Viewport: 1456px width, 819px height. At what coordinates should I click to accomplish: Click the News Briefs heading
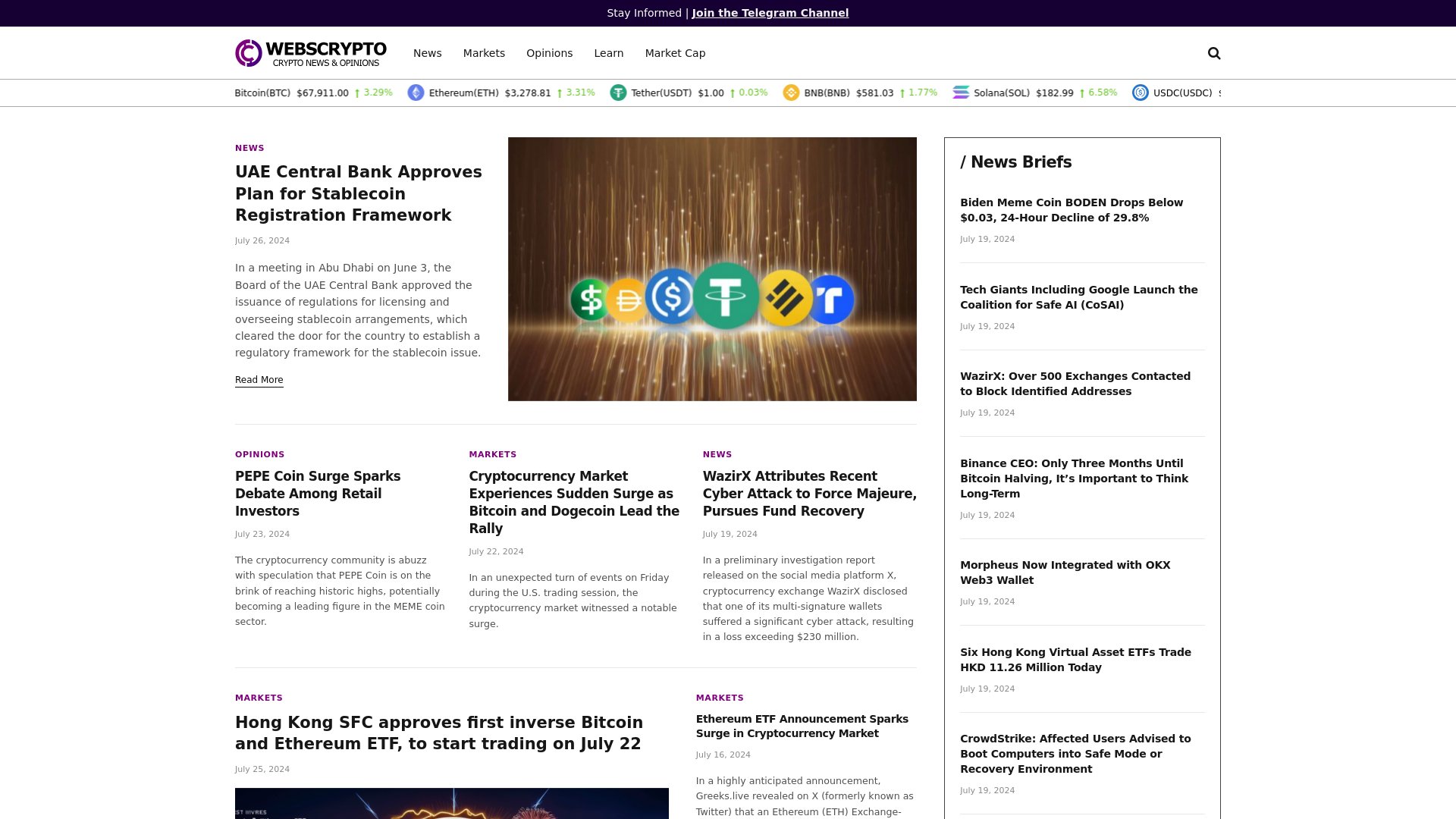(1016, 162)
